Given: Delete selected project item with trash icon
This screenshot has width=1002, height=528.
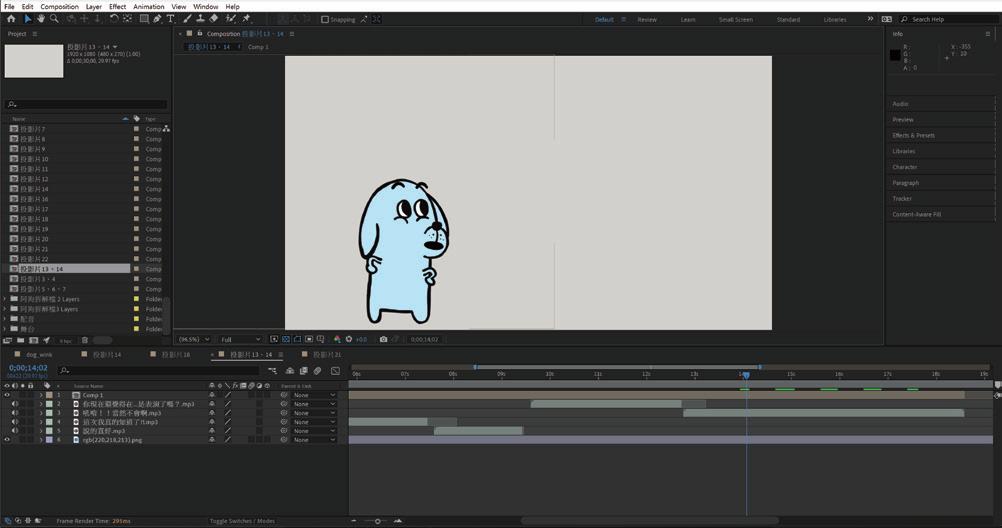Looking at the screenshot, I should tap(84, 340).
